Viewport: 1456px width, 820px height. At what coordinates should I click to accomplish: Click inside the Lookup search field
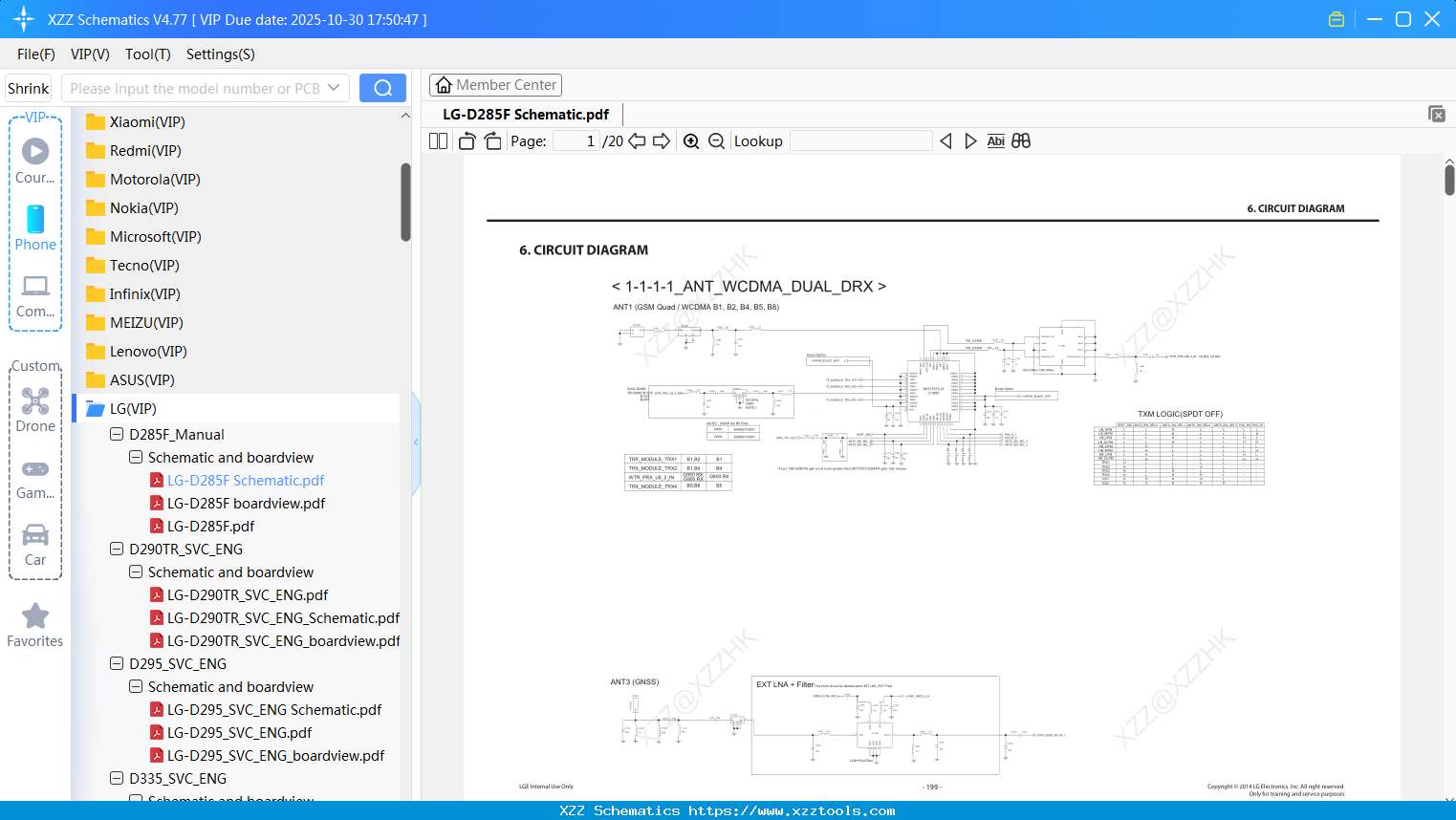pyautogui.click(x=860, y=140)
